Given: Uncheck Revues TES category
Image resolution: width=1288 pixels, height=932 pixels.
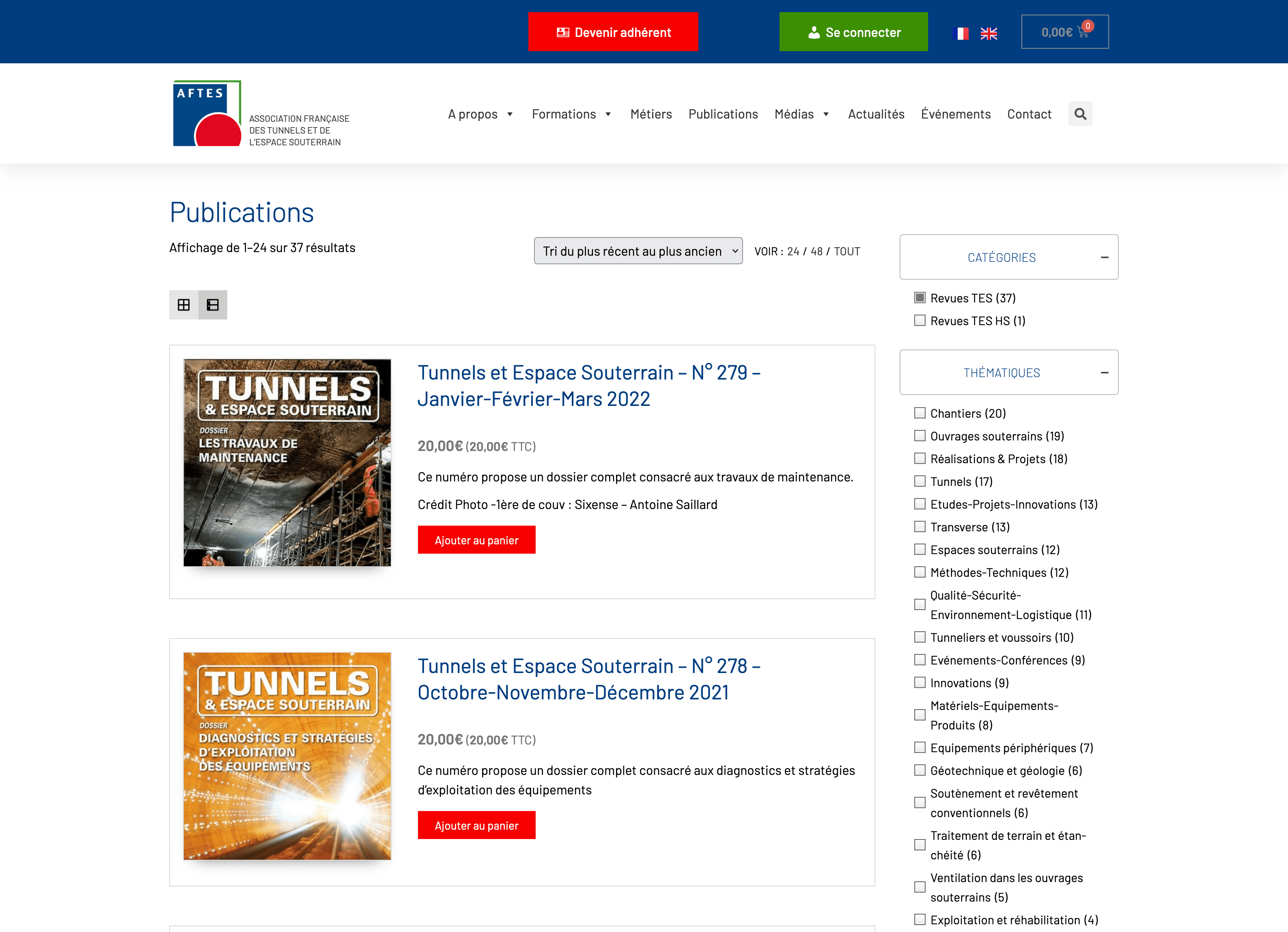Looking at the screenshot, I should point(920,298).
